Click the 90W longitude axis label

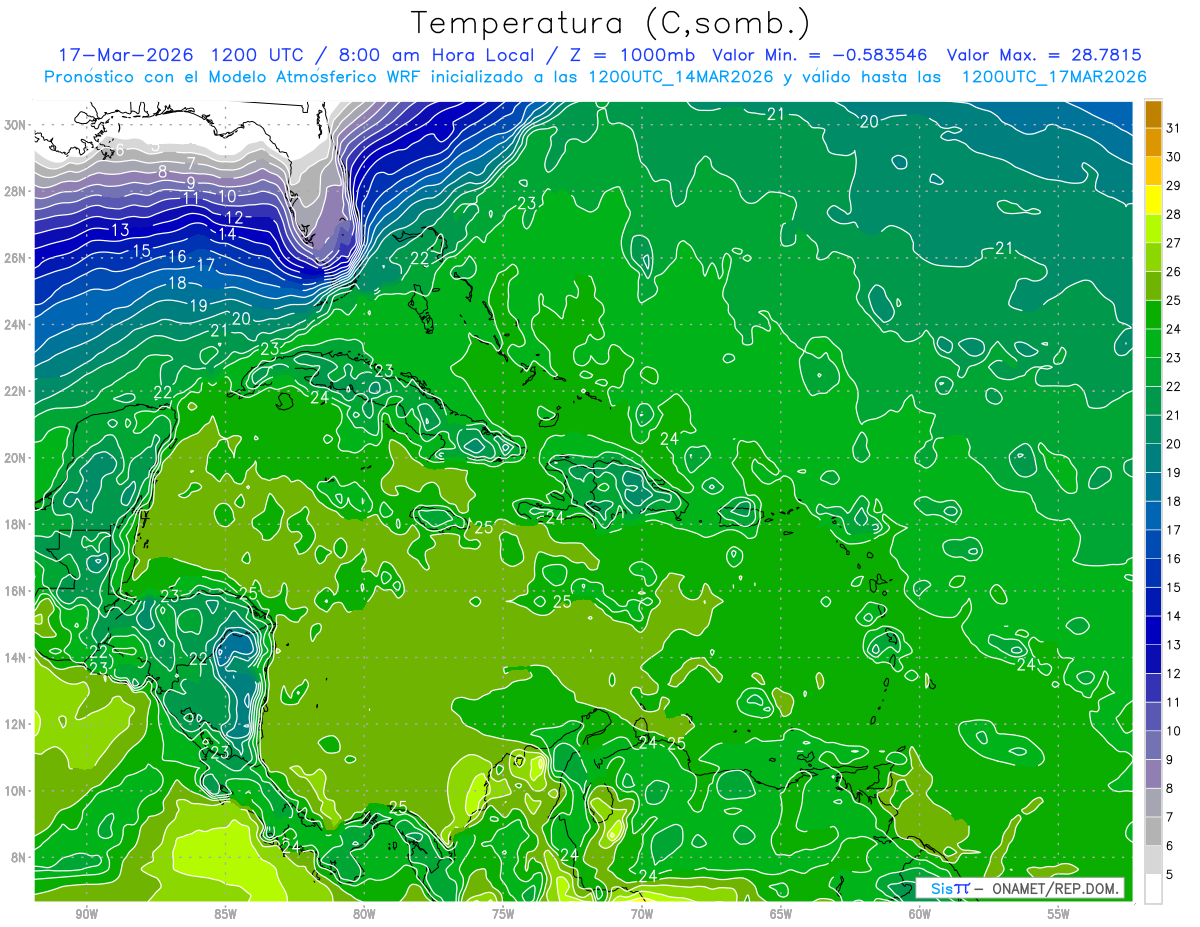click(x=87, y=914)
